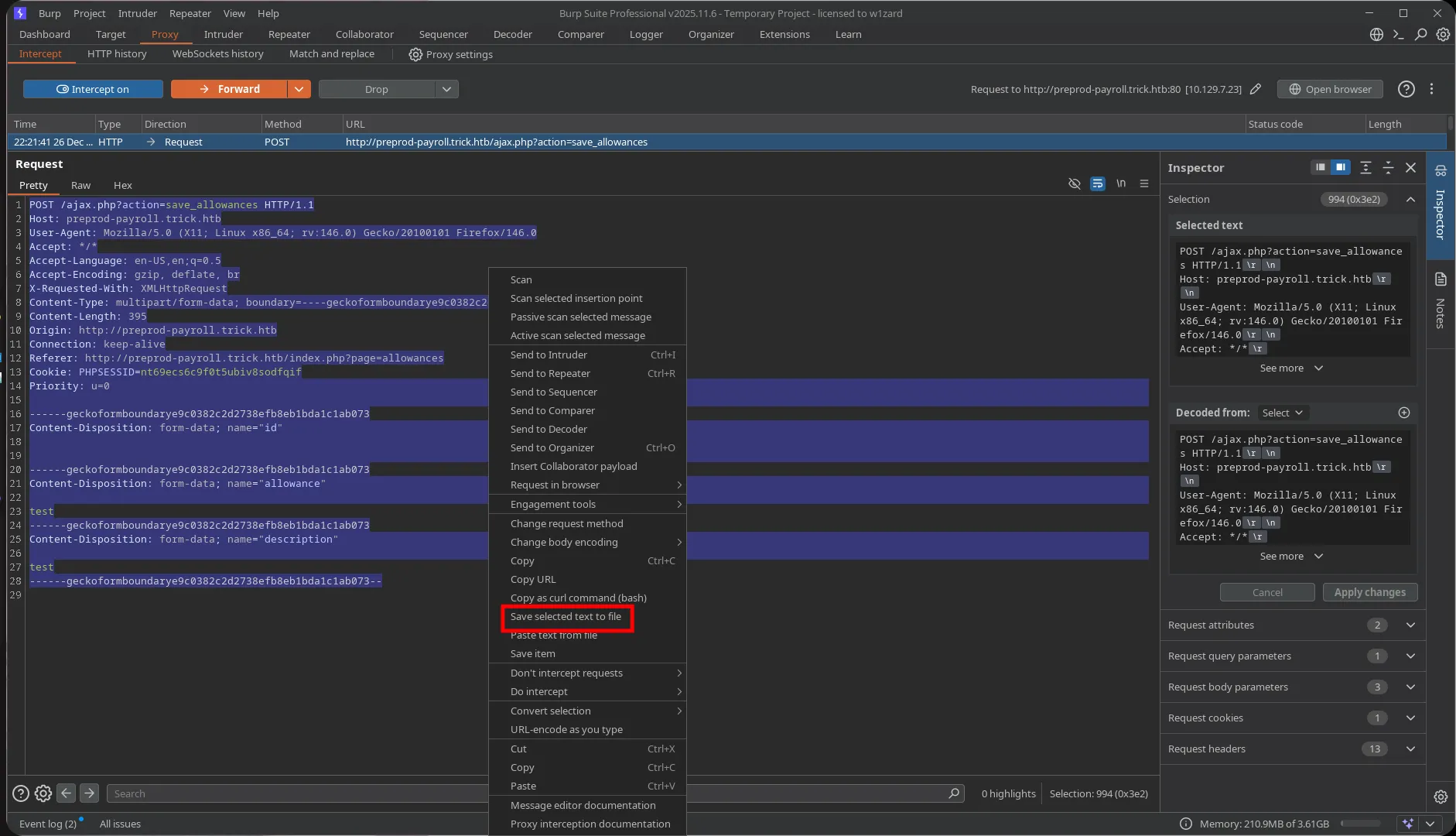Switch to the HTTP history tab
1456x836 pixels.
(117, 54)
